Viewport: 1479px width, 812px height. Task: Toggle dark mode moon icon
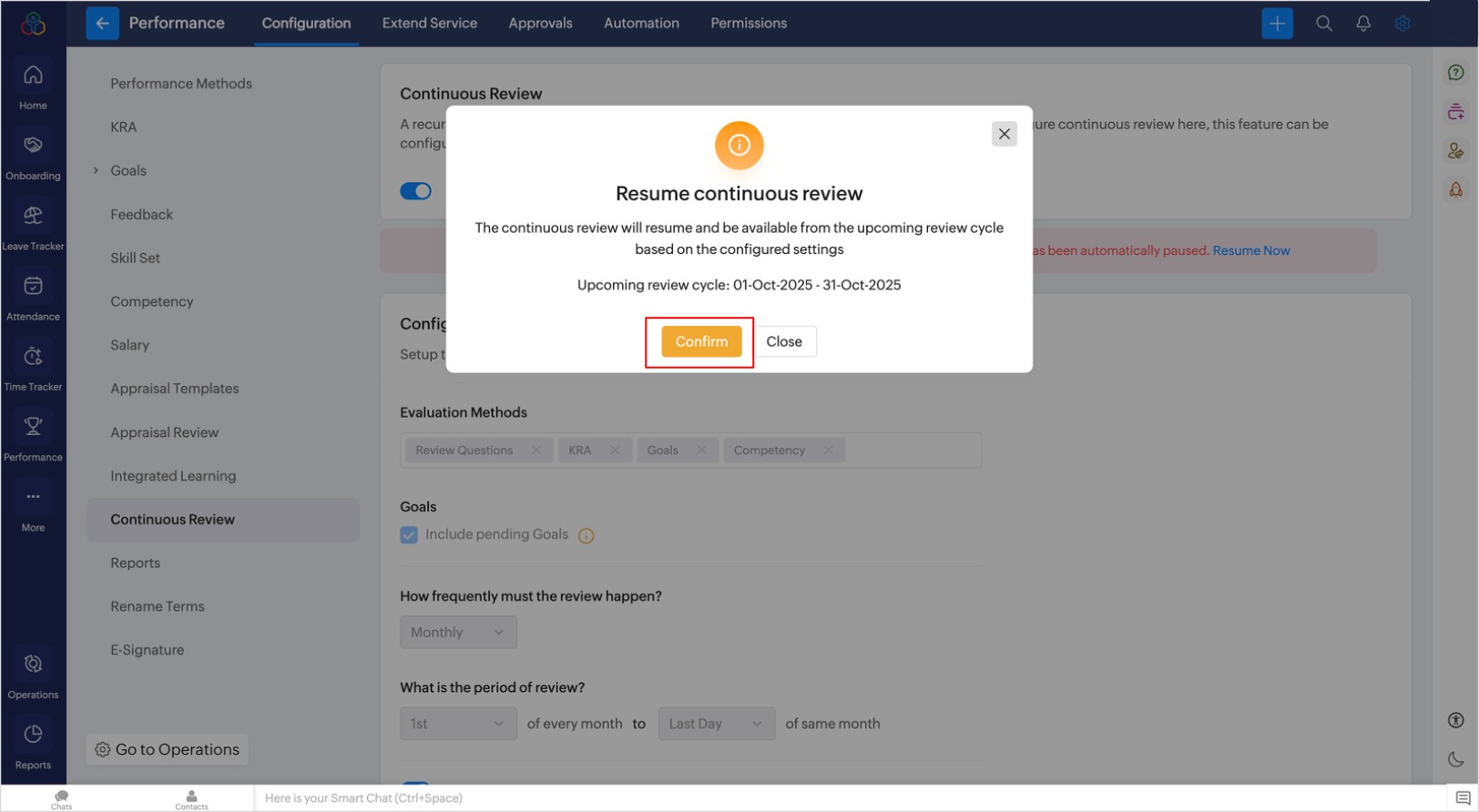[x=1456, y=759]
